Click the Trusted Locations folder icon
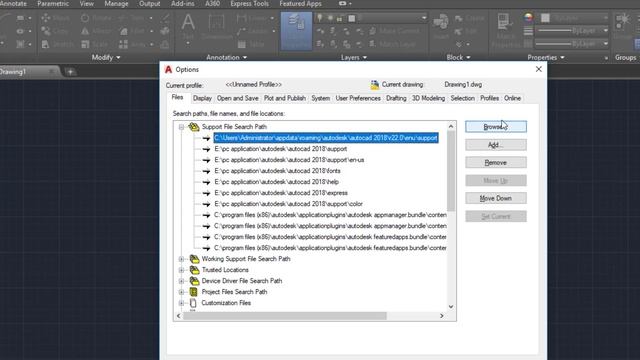This screenshot has width=640, height=360. click(194, 270)
